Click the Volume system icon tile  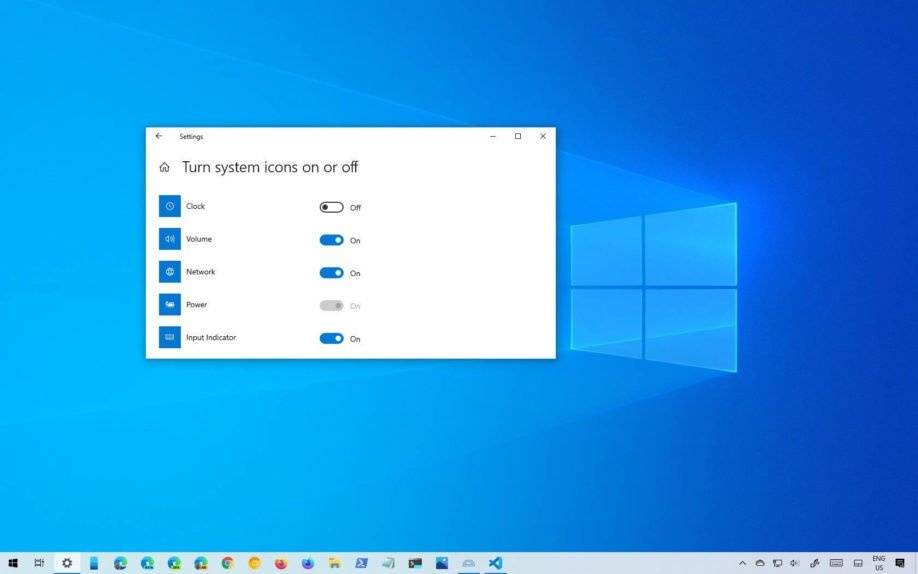coord(170,239)
